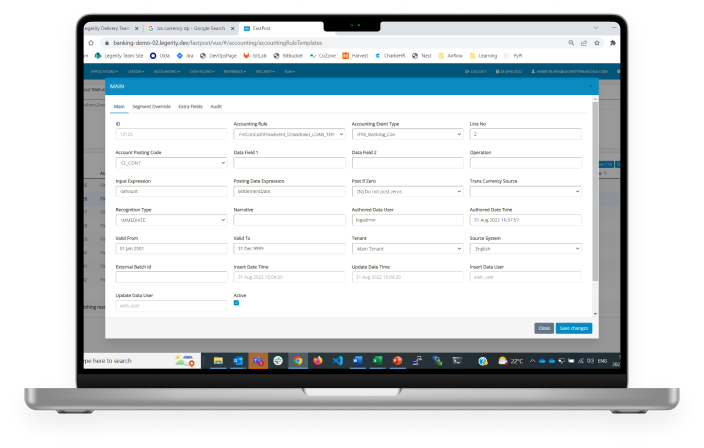Open Firefox from the Windows taskbar
Viewport: 704px width, 448px height.
point(317,360)
